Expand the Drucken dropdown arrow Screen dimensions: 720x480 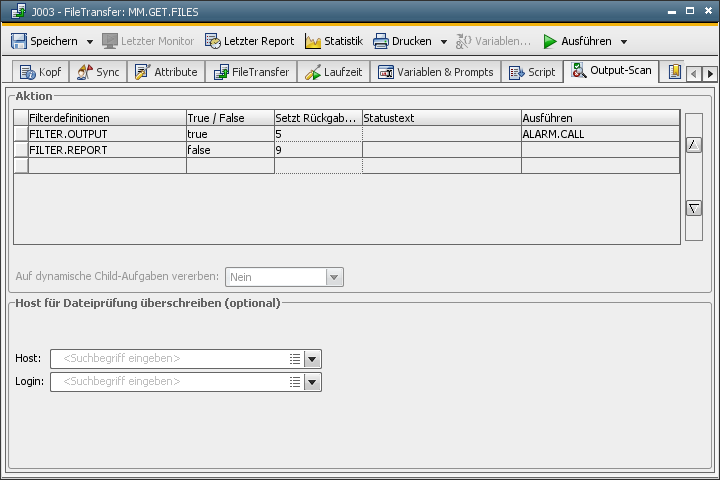(x=444, y=42)
